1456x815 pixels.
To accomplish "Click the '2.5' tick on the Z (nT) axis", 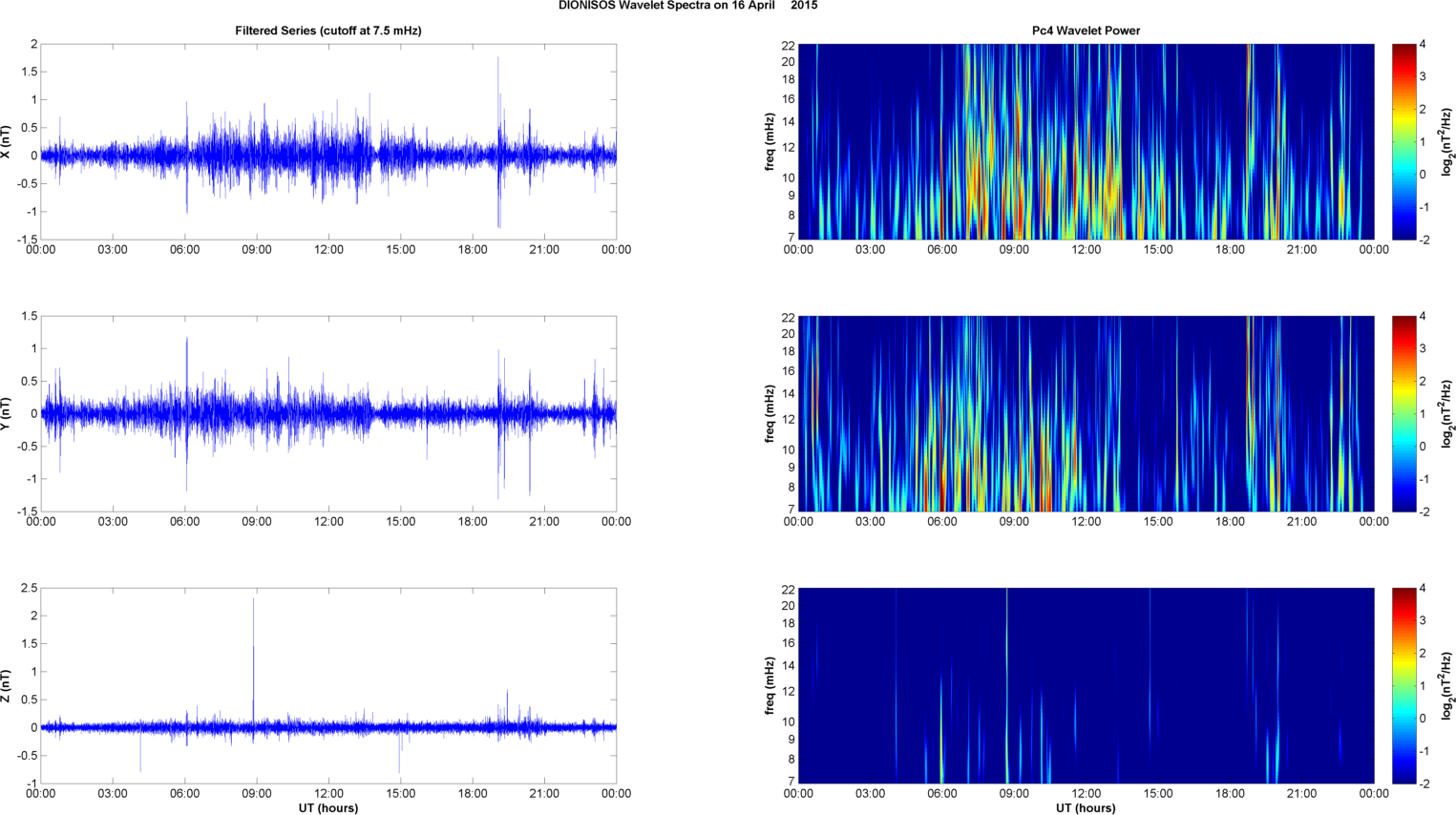I will pyautogui.click(x=29, y=588).
